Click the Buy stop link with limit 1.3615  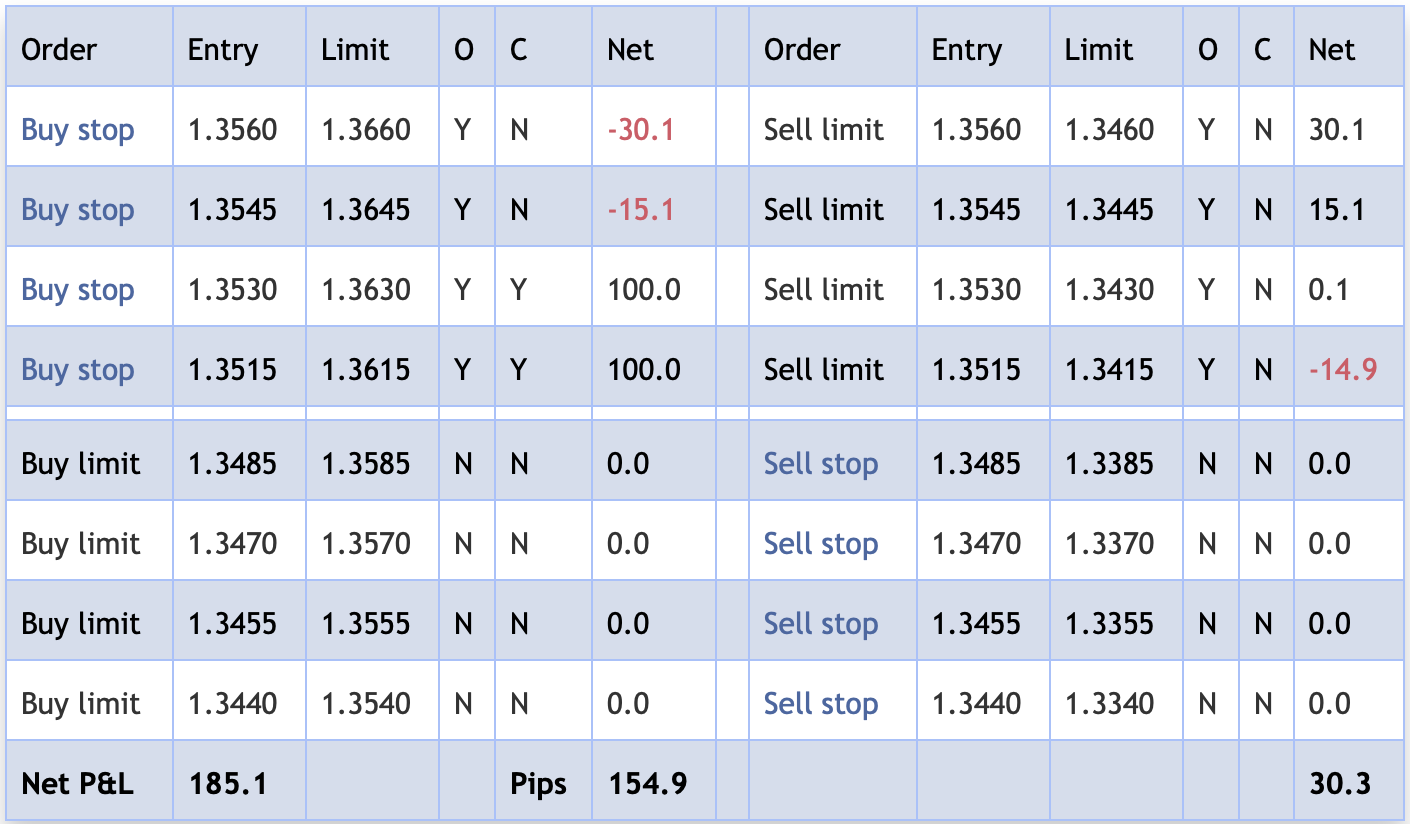tap(78, 370)
